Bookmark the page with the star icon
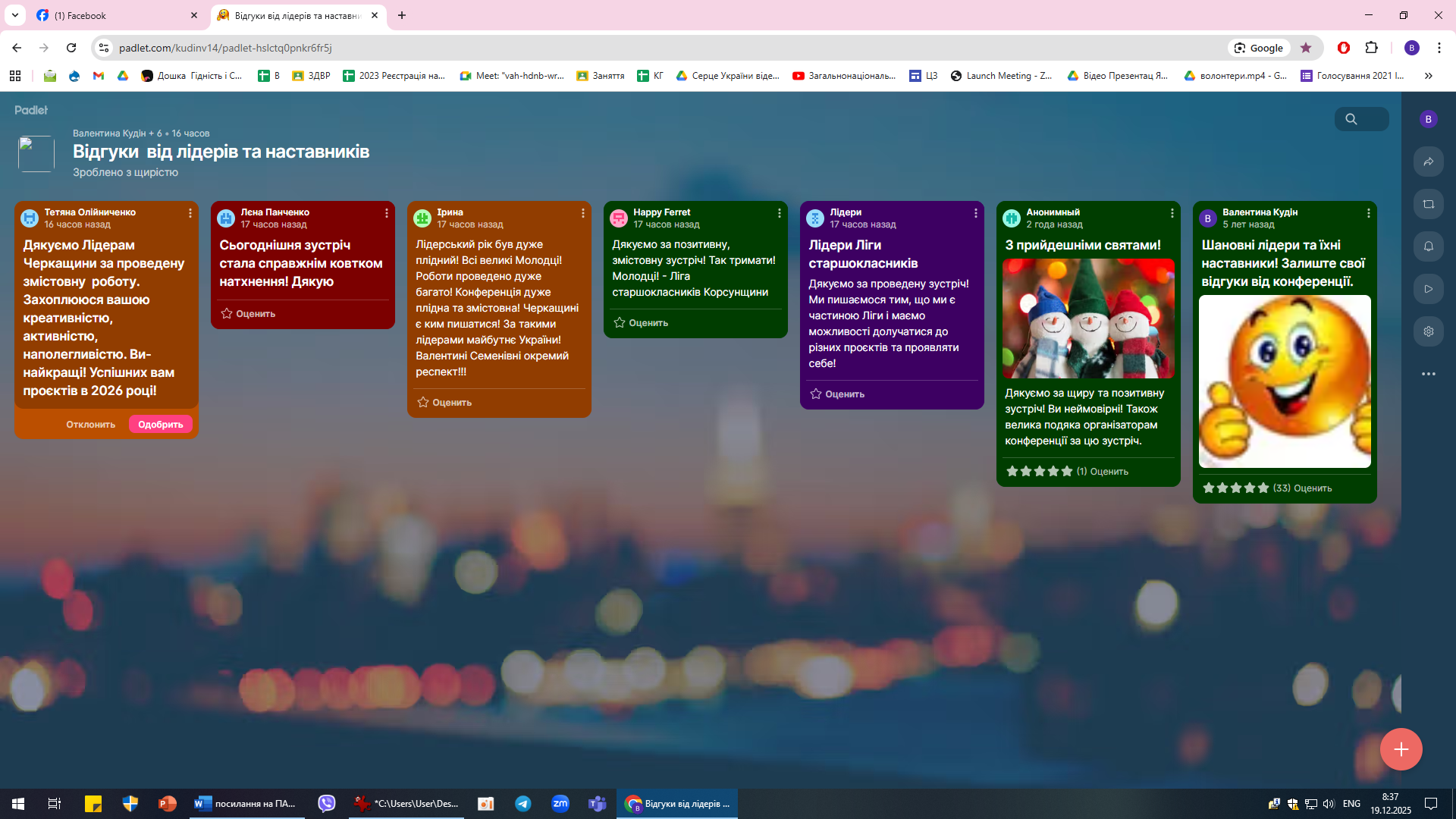1456x819 pixels. pos(1306,48)
